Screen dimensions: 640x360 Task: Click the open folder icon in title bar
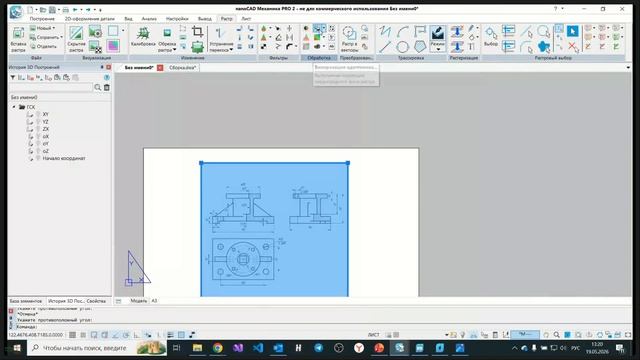click(x=43, y=9)
